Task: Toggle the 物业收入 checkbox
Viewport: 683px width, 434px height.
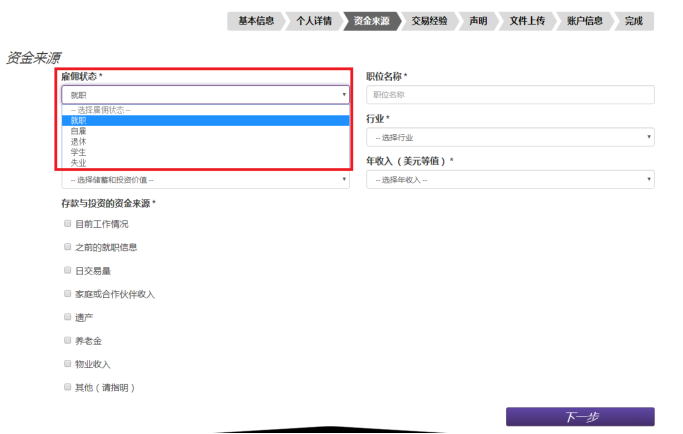Action: tap(68, 364)
